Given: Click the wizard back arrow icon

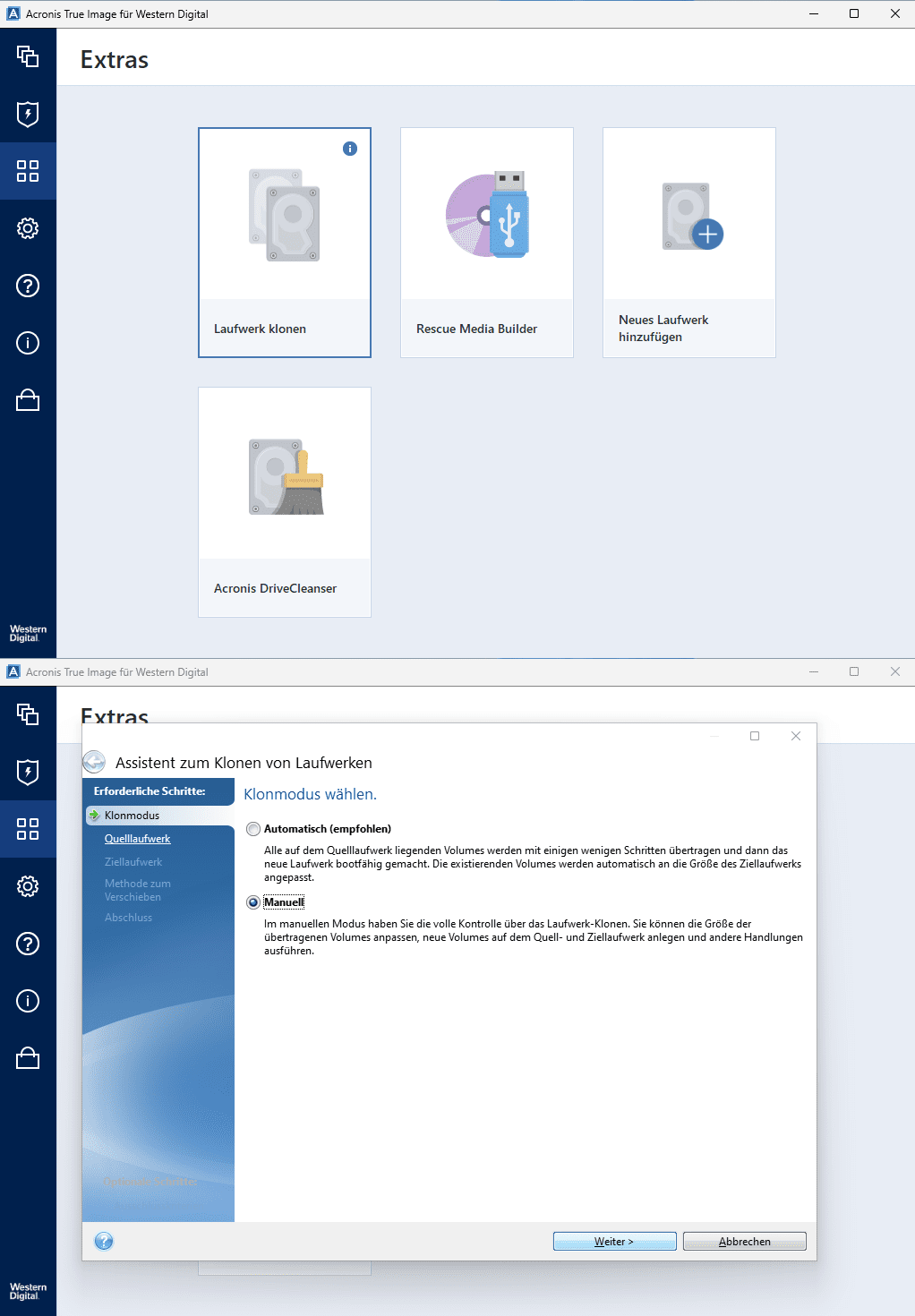Looking at the screenshot, I should [94, 763].
